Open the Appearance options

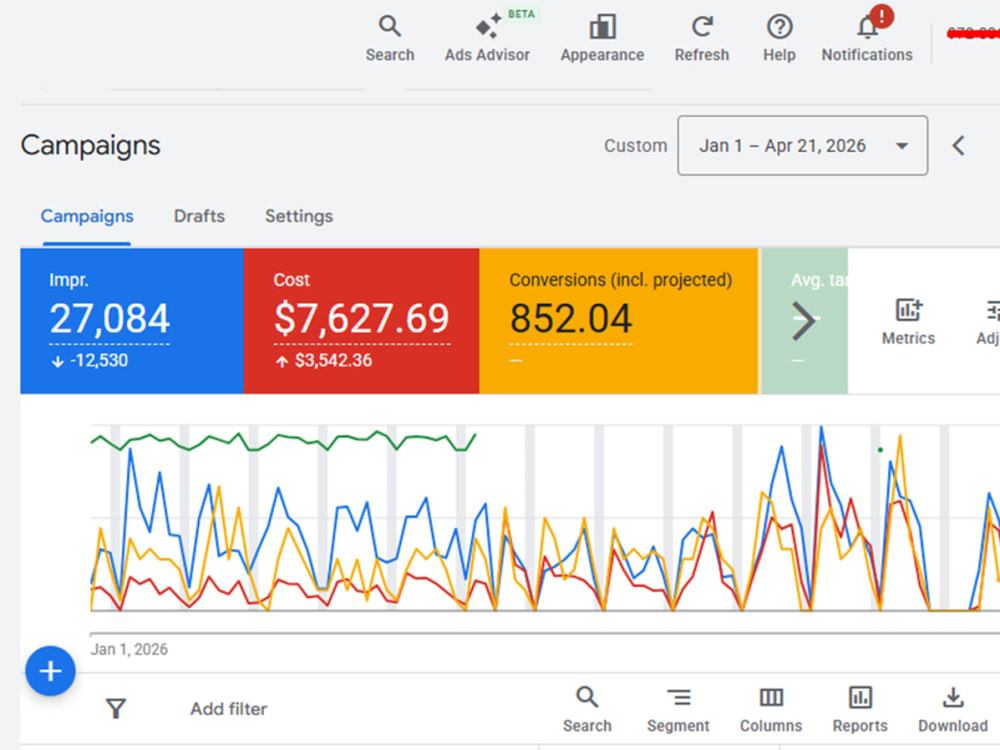tap(602, 39)
